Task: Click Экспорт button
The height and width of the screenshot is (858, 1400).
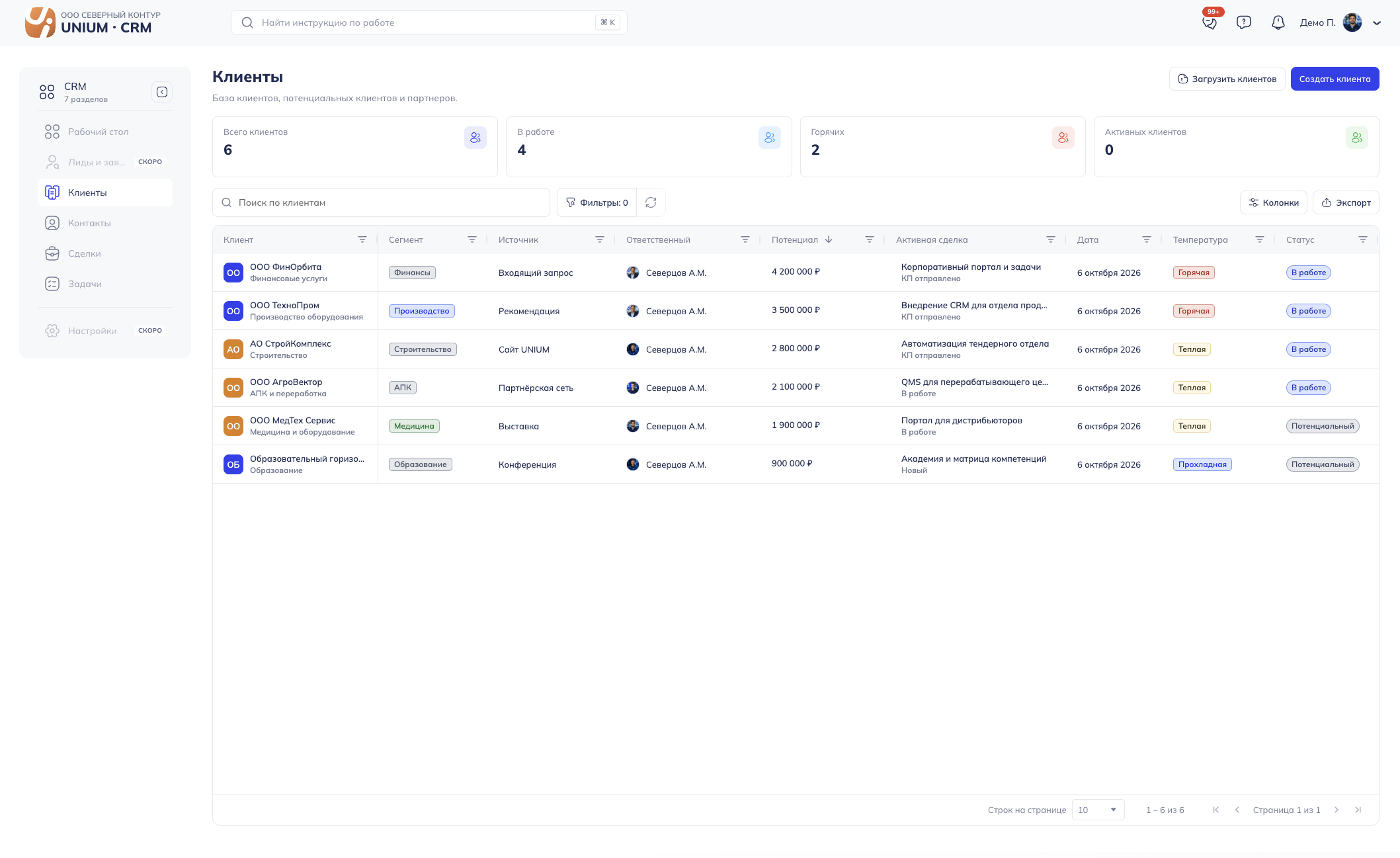Action: [x=1346, y=202]
